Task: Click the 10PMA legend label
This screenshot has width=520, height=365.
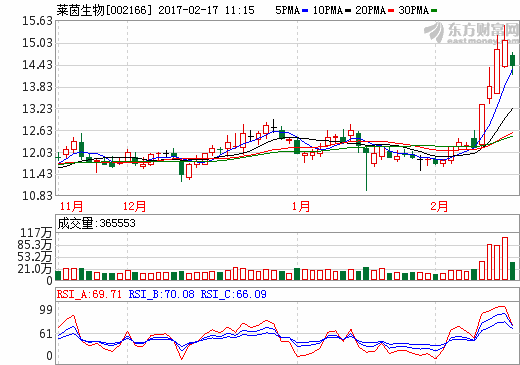Action: [328, 10]
